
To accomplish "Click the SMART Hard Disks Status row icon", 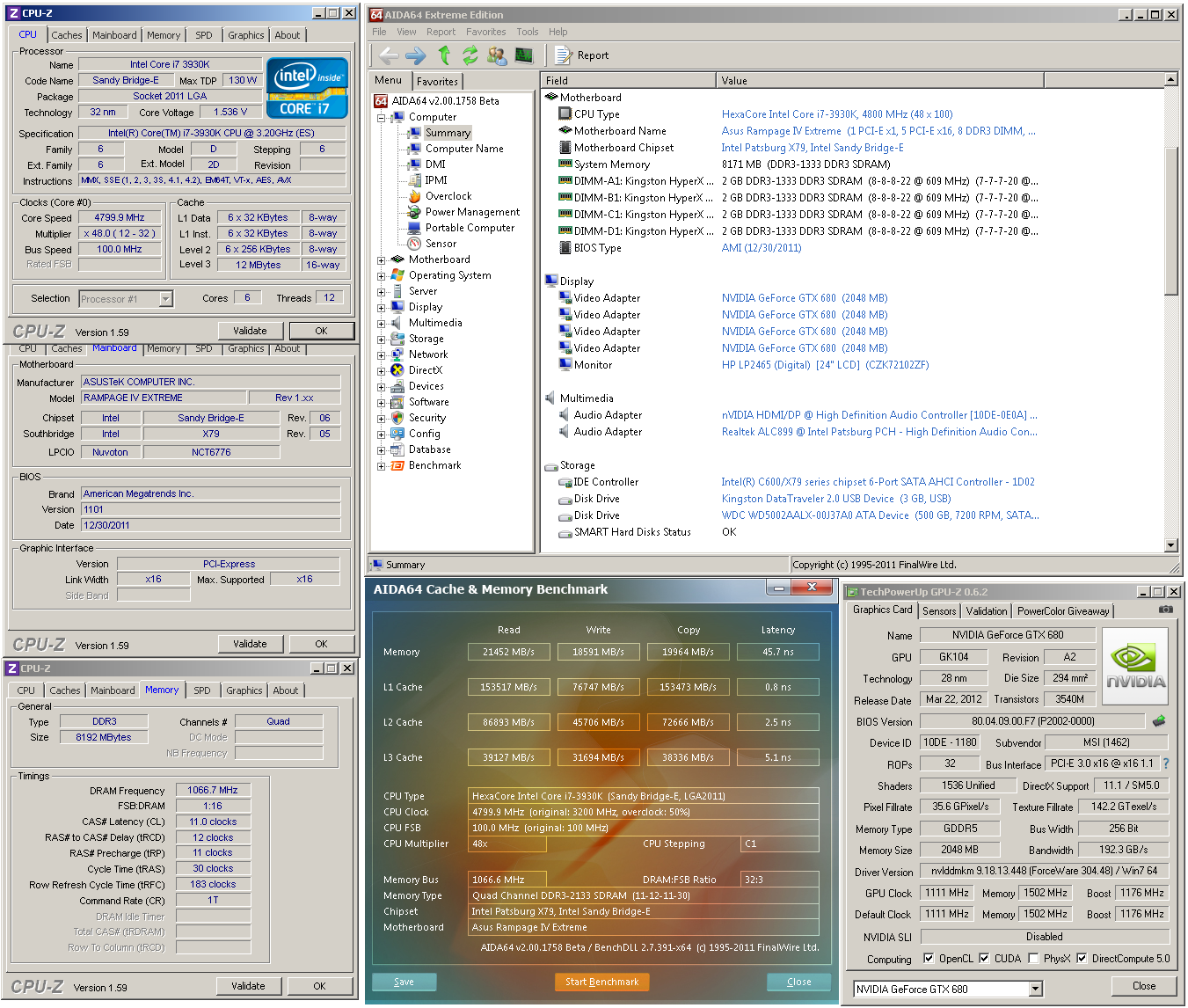I will [x=565, y=532].
